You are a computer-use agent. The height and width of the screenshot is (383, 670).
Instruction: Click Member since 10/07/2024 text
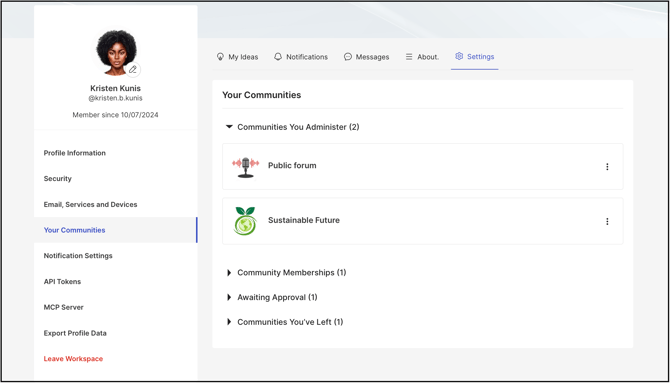click(x=115, y=115)
